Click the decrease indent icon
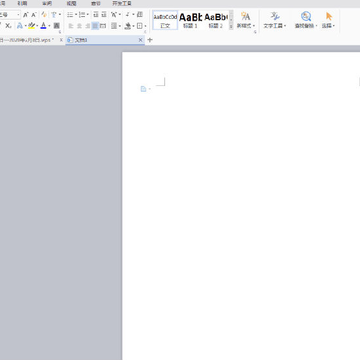Screen dimensions: 360x360 pyautogui.click(x=96, y=15)
